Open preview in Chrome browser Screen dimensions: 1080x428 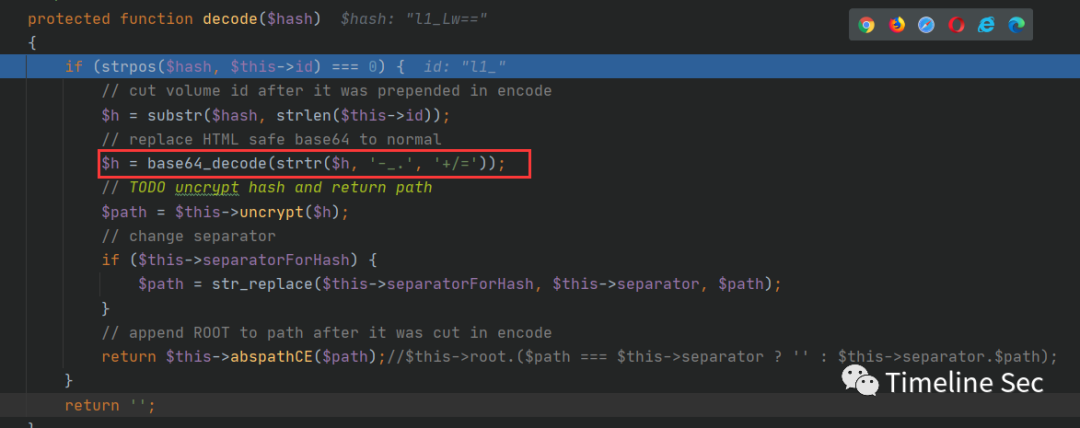pyautogui.click(x=867, y=25)
